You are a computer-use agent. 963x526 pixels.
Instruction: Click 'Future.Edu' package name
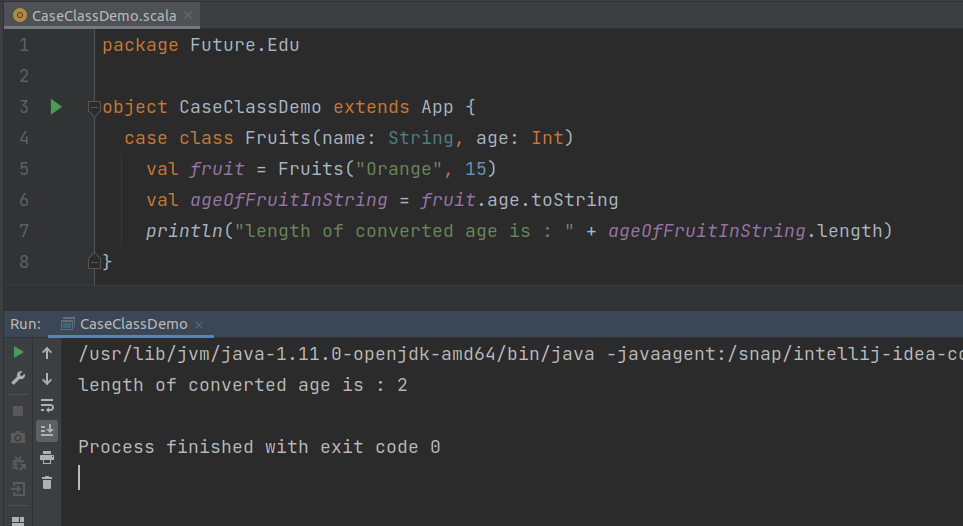[244, 45]
